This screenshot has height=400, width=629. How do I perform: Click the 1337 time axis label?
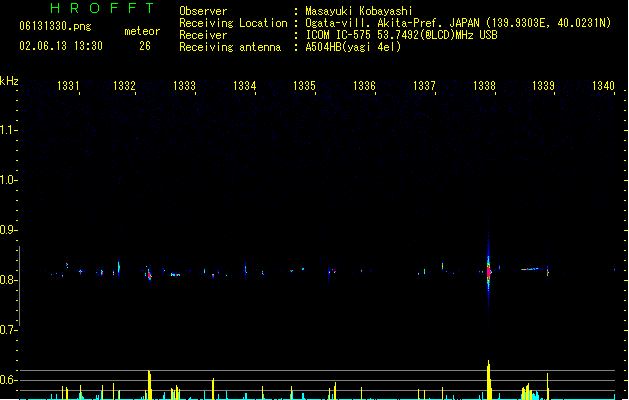click(x=424, y=86)
